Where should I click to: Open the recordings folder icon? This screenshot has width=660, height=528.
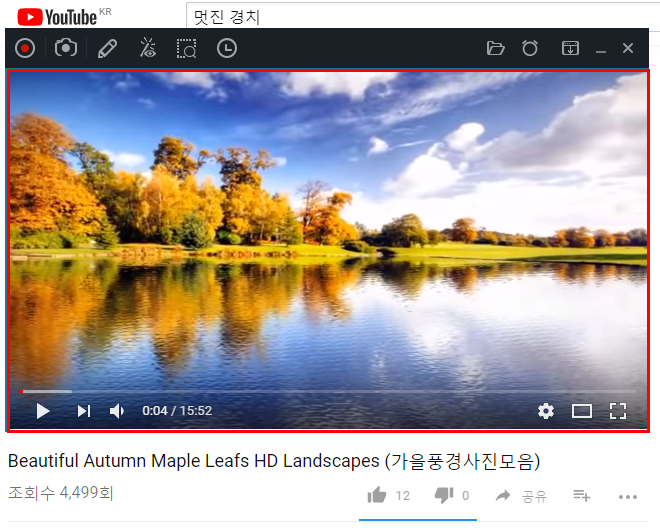point(495,48)
